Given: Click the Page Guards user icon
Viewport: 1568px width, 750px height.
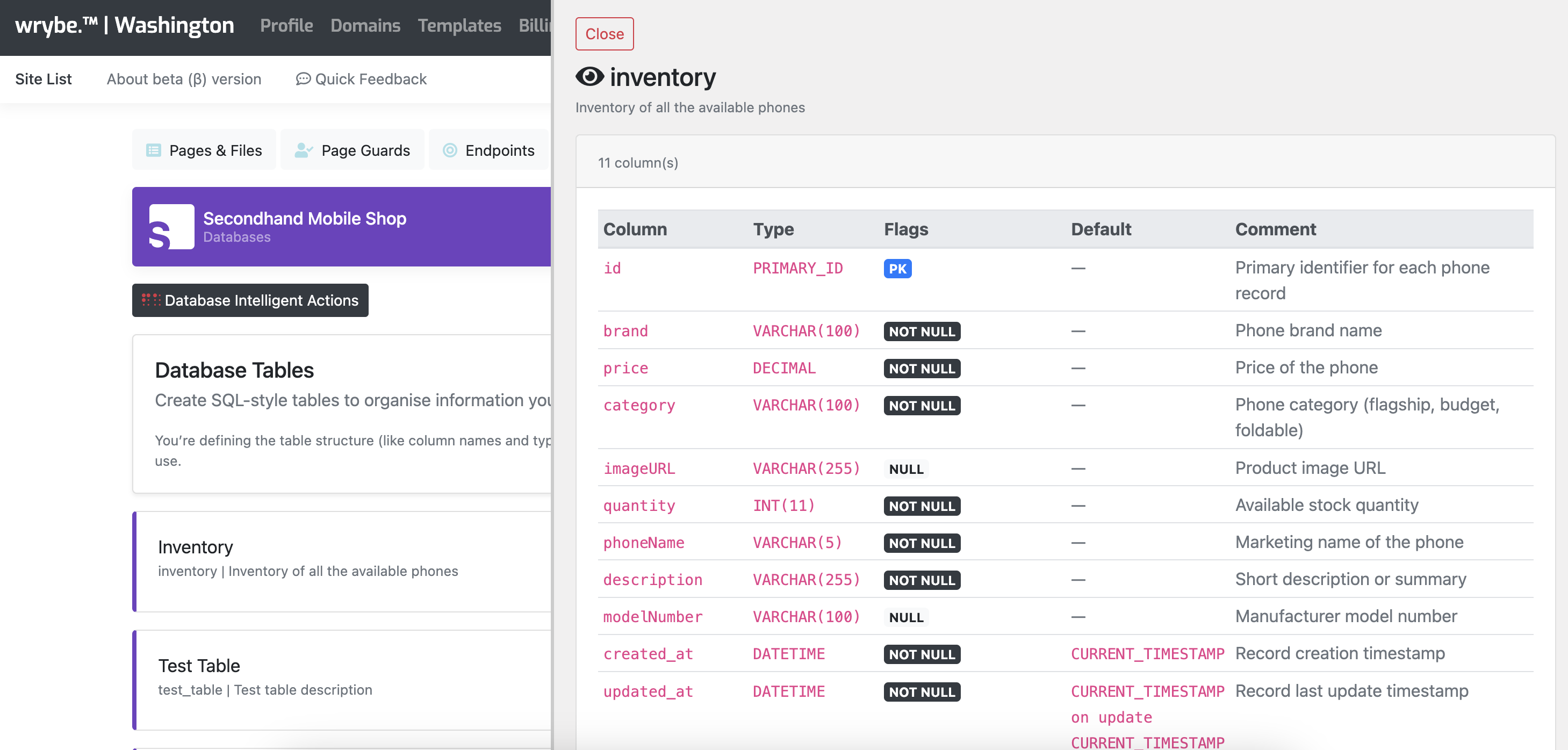Looking at the screenshot, I should (303, 150).
